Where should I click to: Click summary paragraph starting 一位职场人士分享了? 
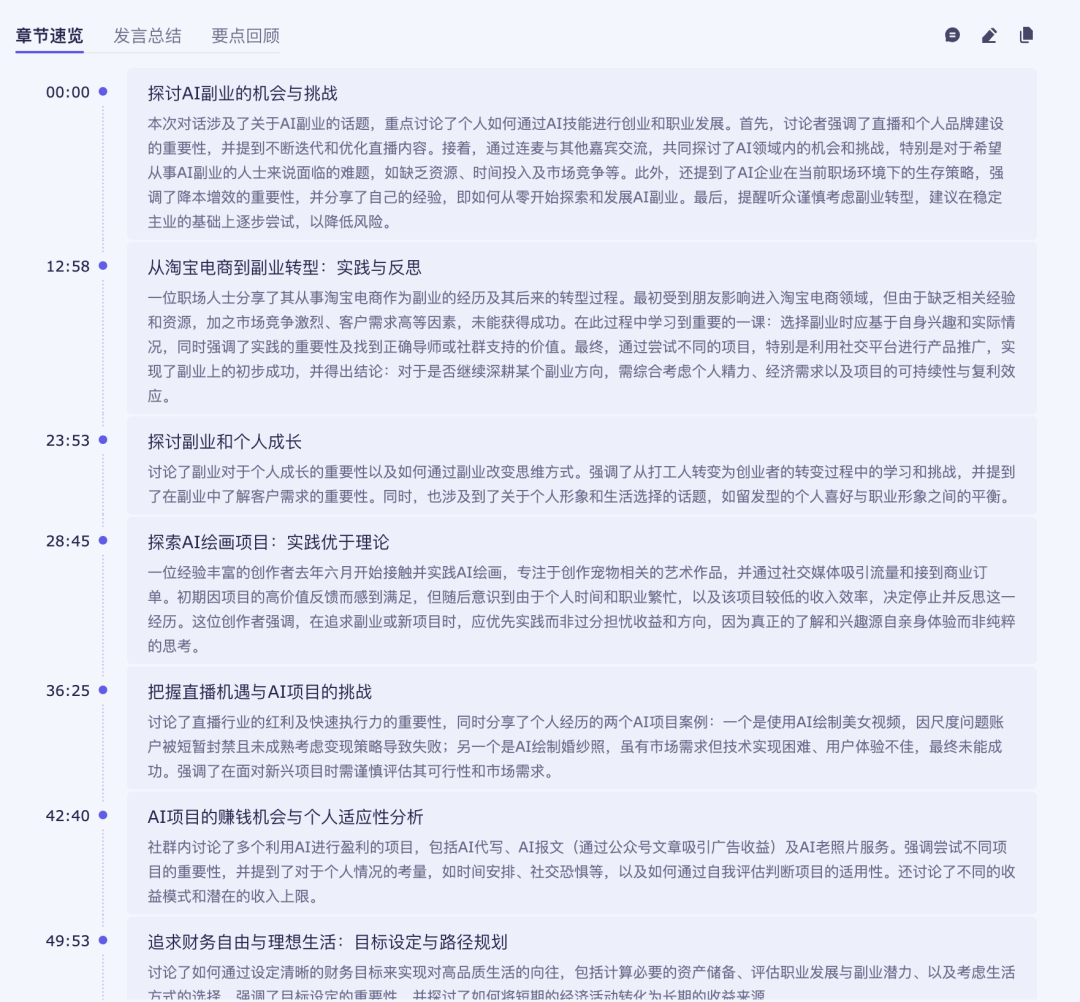[x=581, y=347]
